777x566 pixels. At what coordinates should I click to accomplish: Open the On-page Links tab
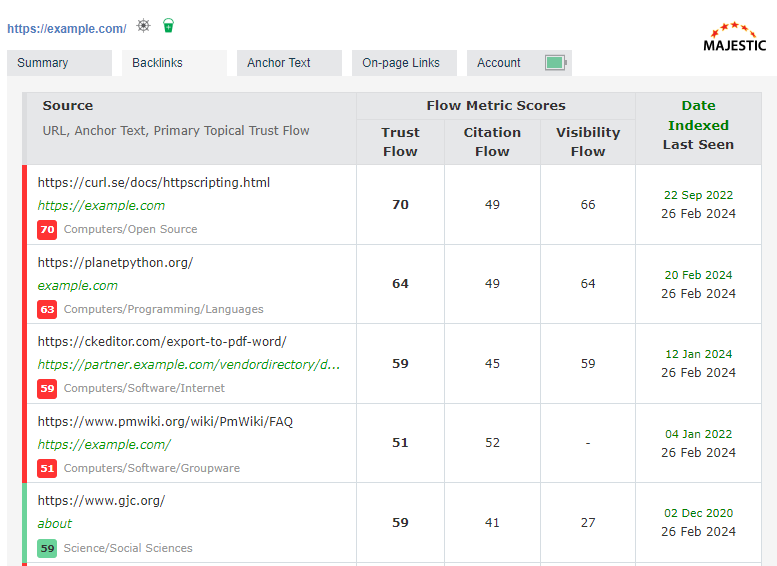pyautogui.click(x=401, y=63)
